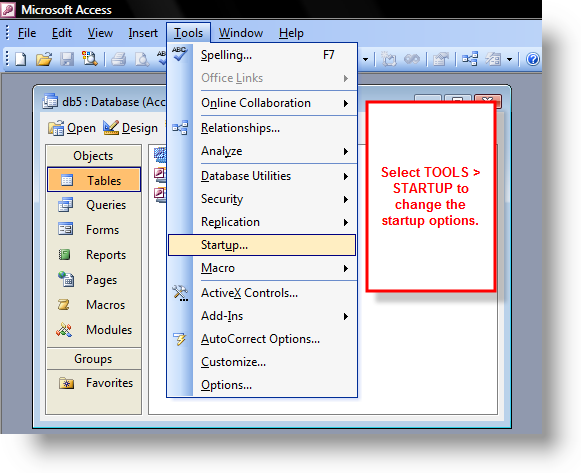Expand the Add-Ins submenu
581x473 pixels.
point(262,316)
